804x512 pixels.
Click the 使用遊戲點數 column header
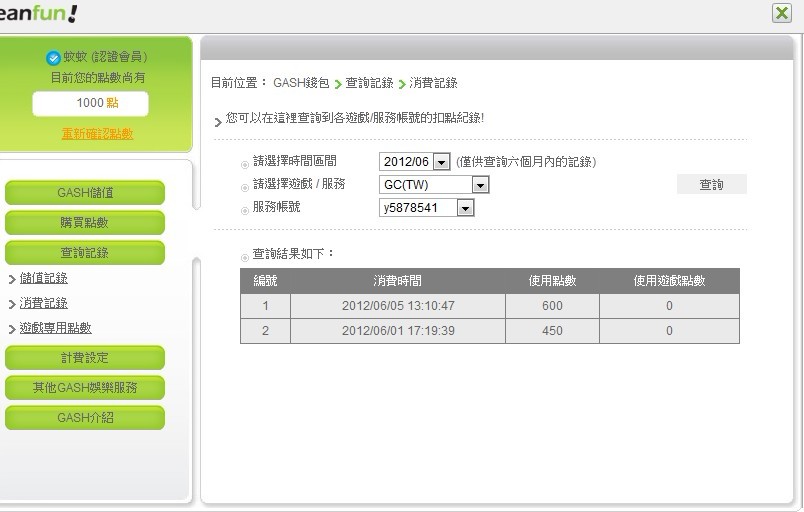click(669, 281)
